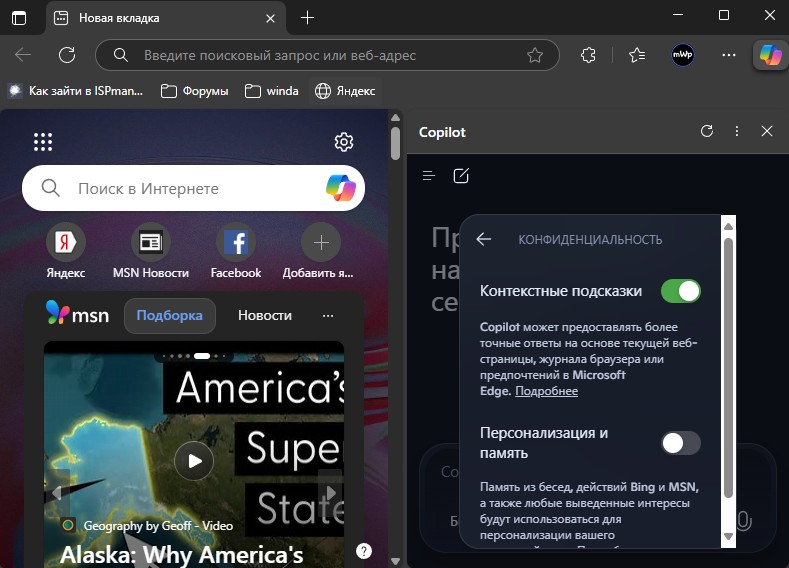Go to previous carousel story

point(56,493)
